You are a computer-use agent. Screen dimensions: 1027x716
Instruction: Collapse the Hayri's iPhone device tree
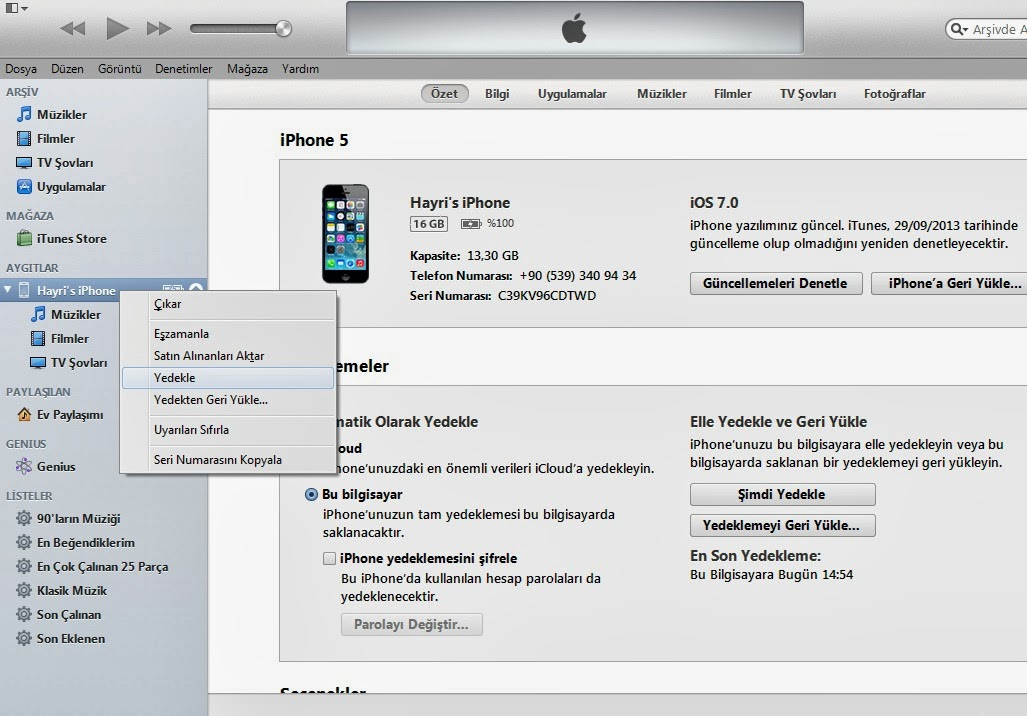tap(8, 290)
